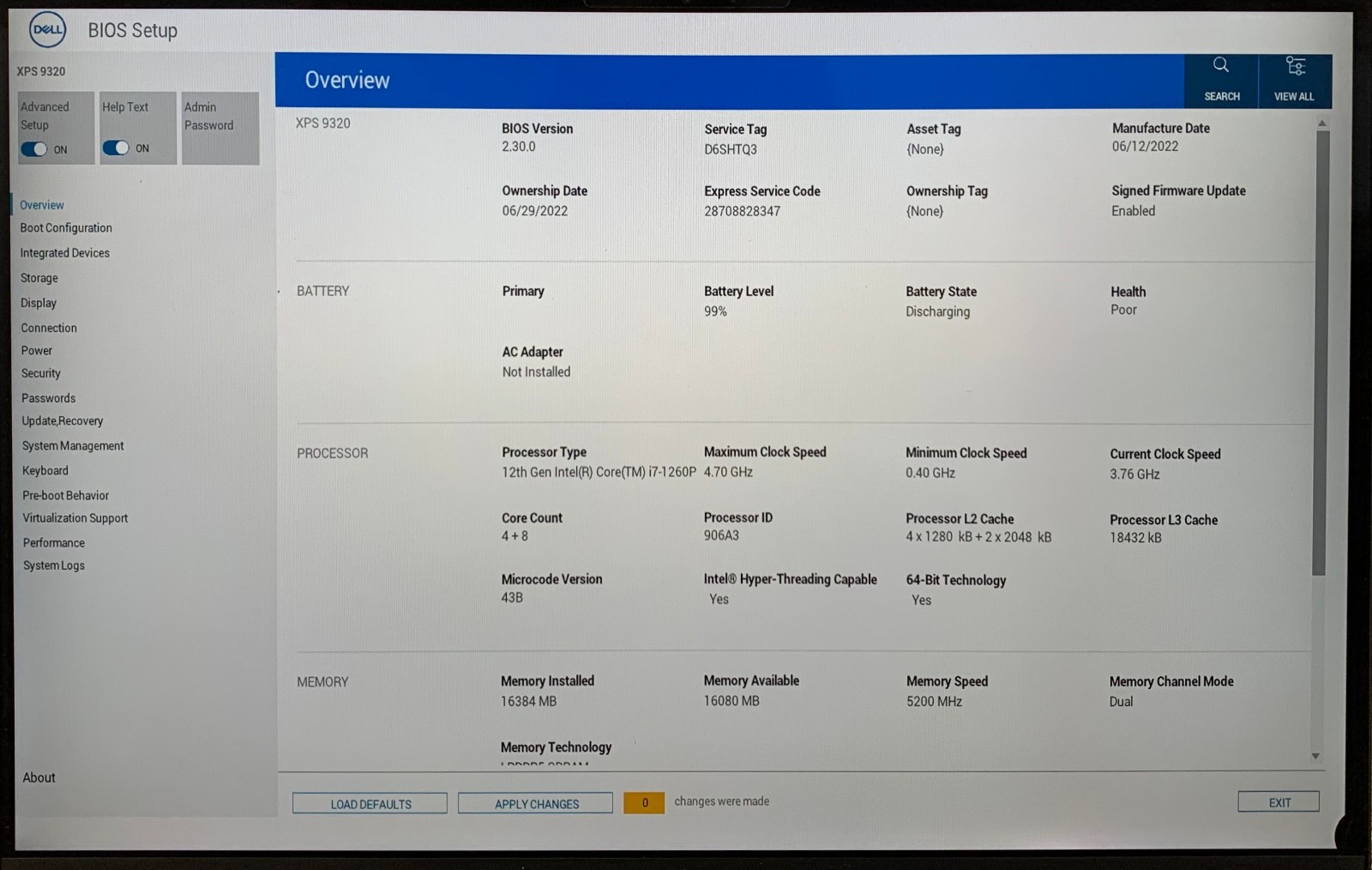
Task: Click the Battery State value Discharging
Action: coord(938,311)
